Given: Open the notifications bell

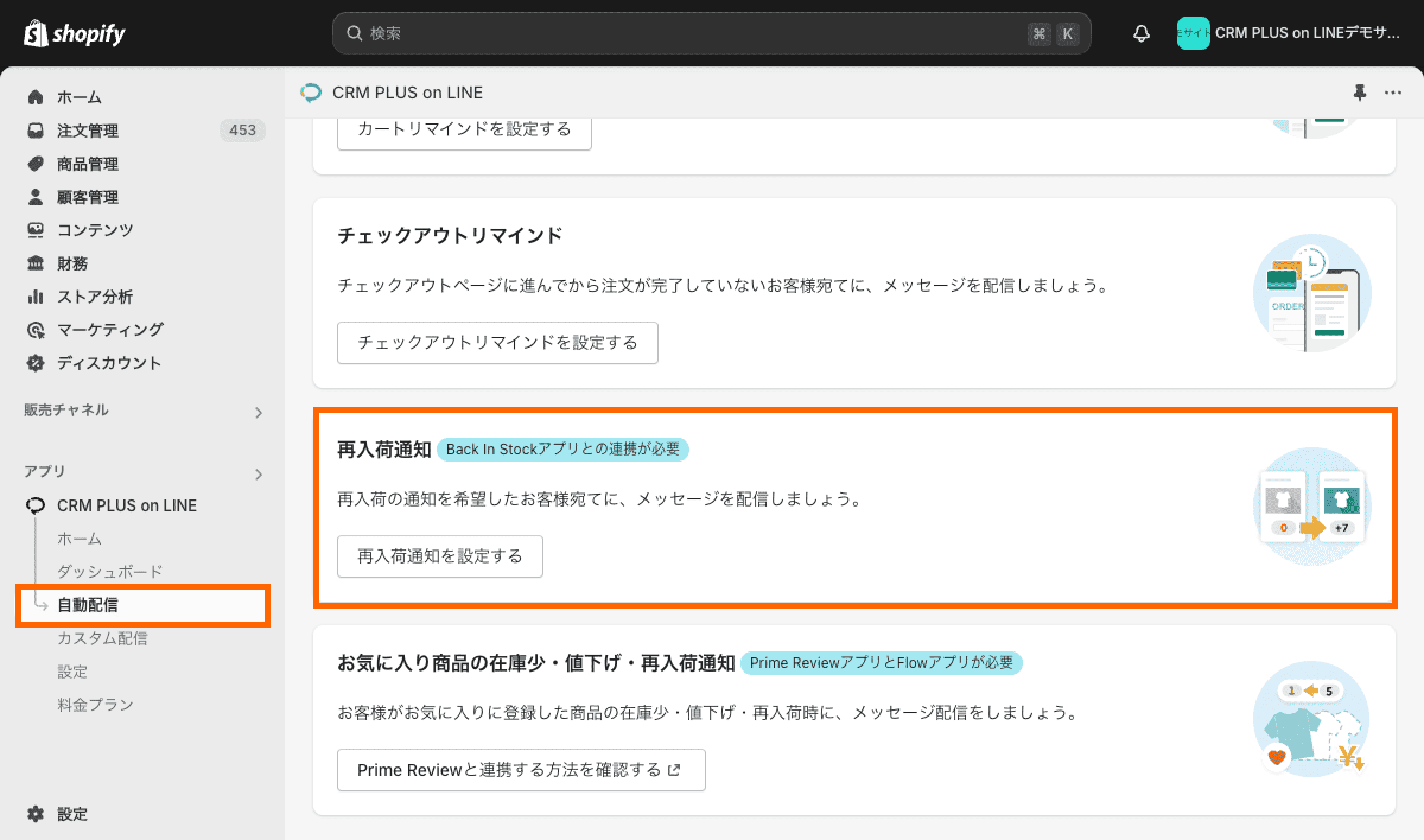Looking at the screenshot, I should tap(1141, 33).
